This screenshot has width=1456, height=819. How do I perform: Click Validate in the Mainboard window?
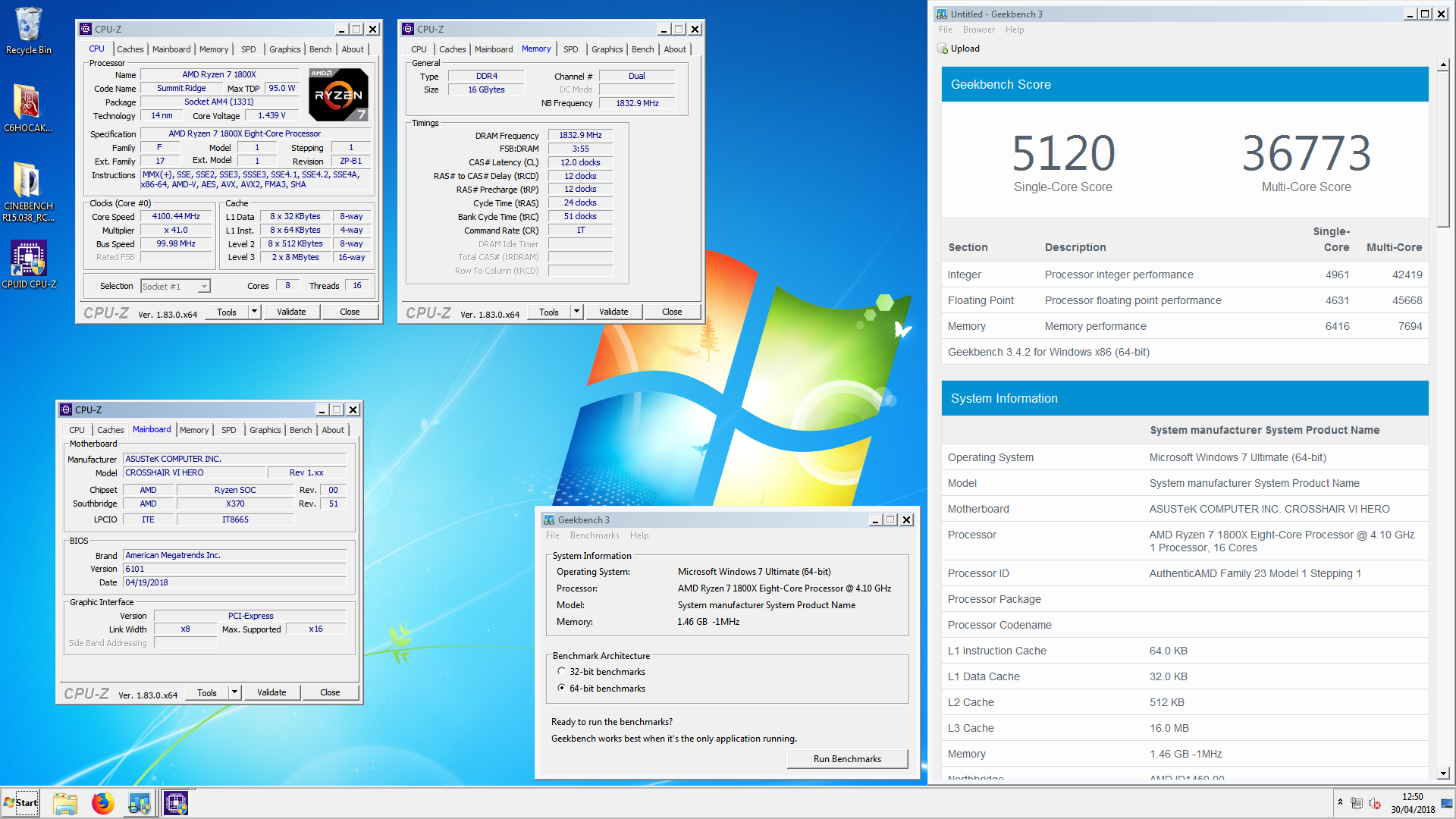271,692
